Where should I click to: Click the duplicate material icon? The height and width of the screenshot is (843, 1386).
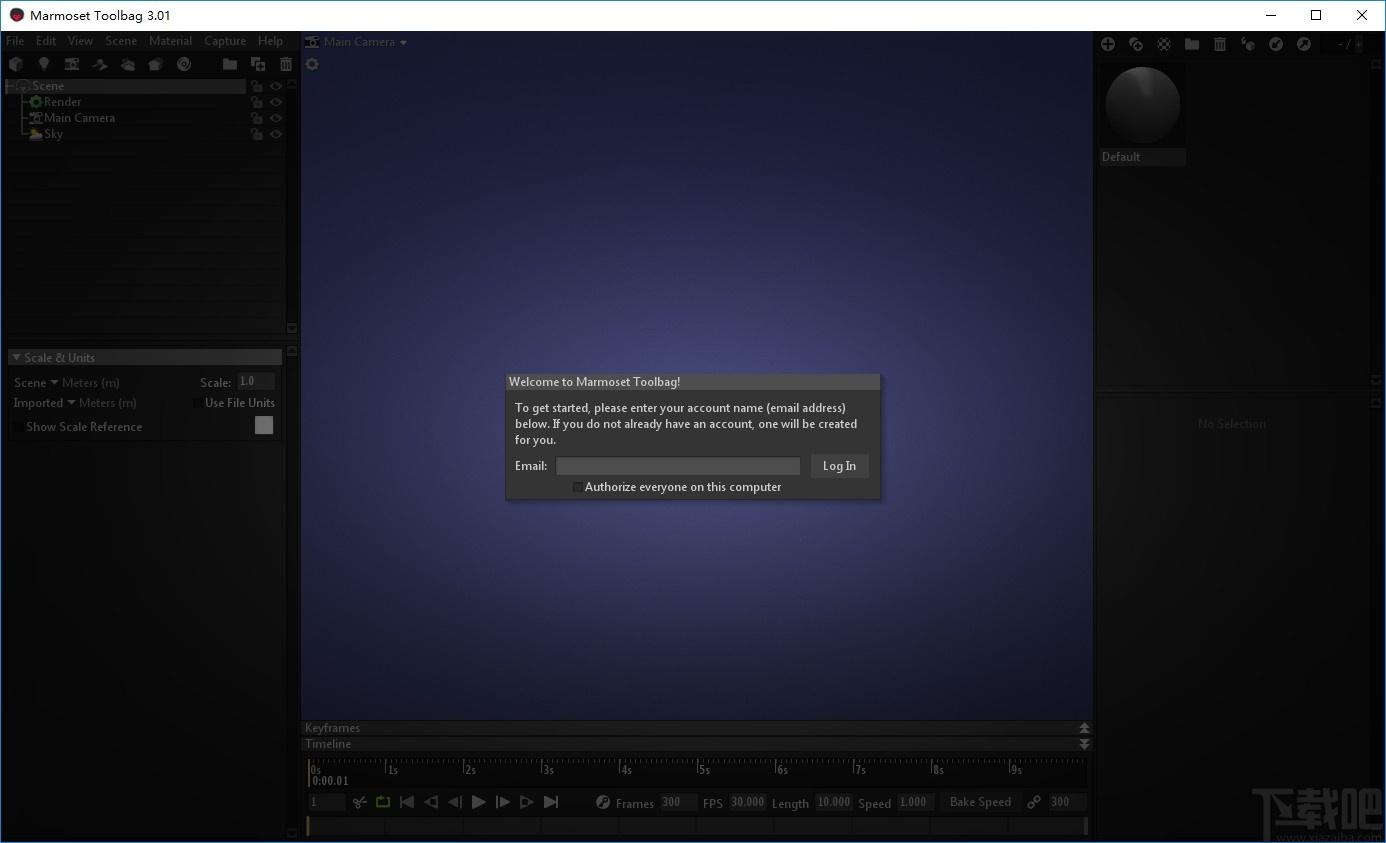[1136, 44]
